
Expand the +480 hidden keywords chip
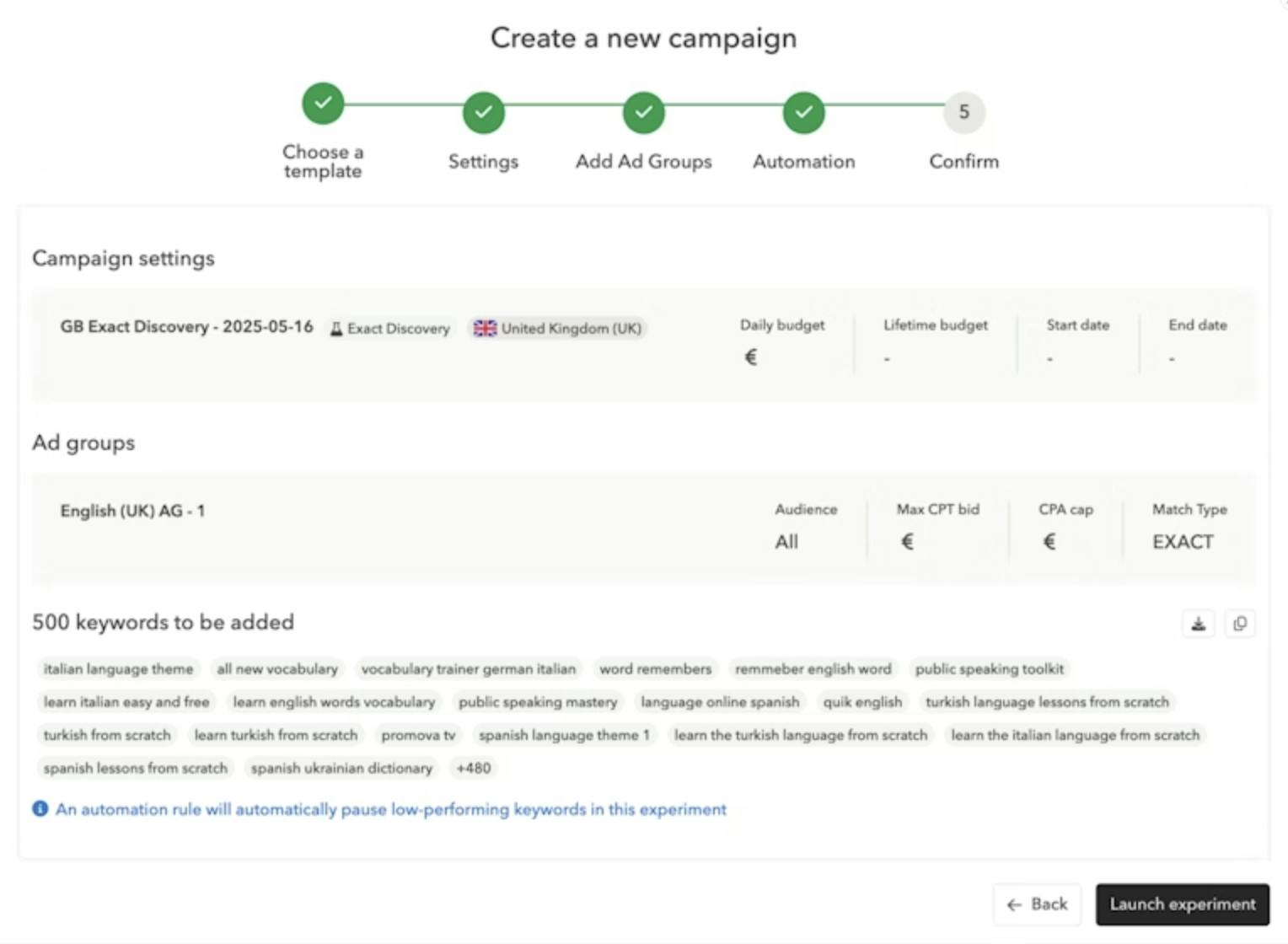[x=474, y=768]
